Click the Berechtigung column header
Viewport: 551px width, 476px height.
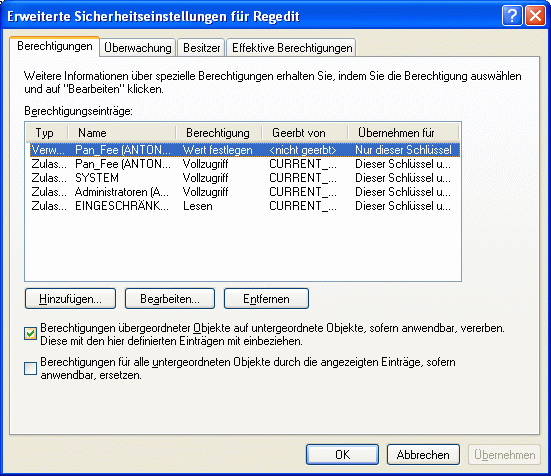point(219,133)
